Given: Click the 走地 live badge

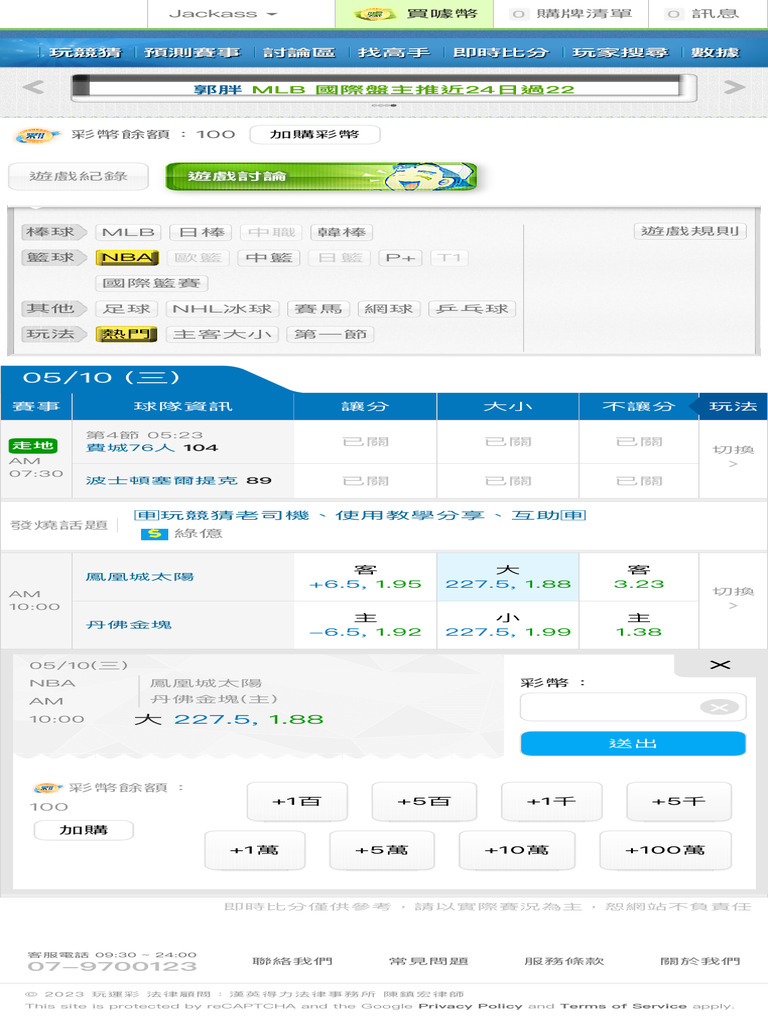Looking at the screenshot, I should [33, 445].
